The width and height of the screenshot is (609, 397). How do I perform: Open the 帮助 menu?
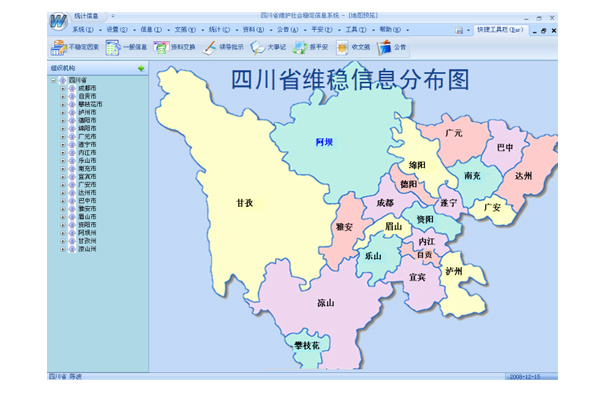click(390, 30)
